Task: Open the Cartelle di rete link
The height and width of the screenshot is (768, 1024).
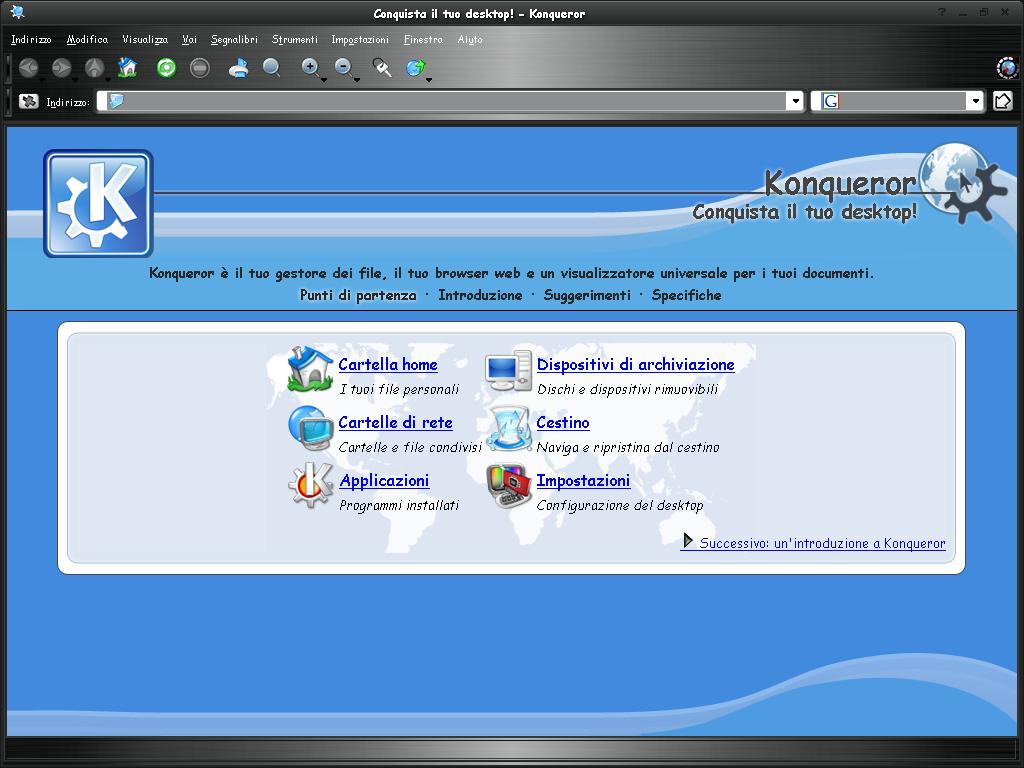Action: click(x=395, y=423)
